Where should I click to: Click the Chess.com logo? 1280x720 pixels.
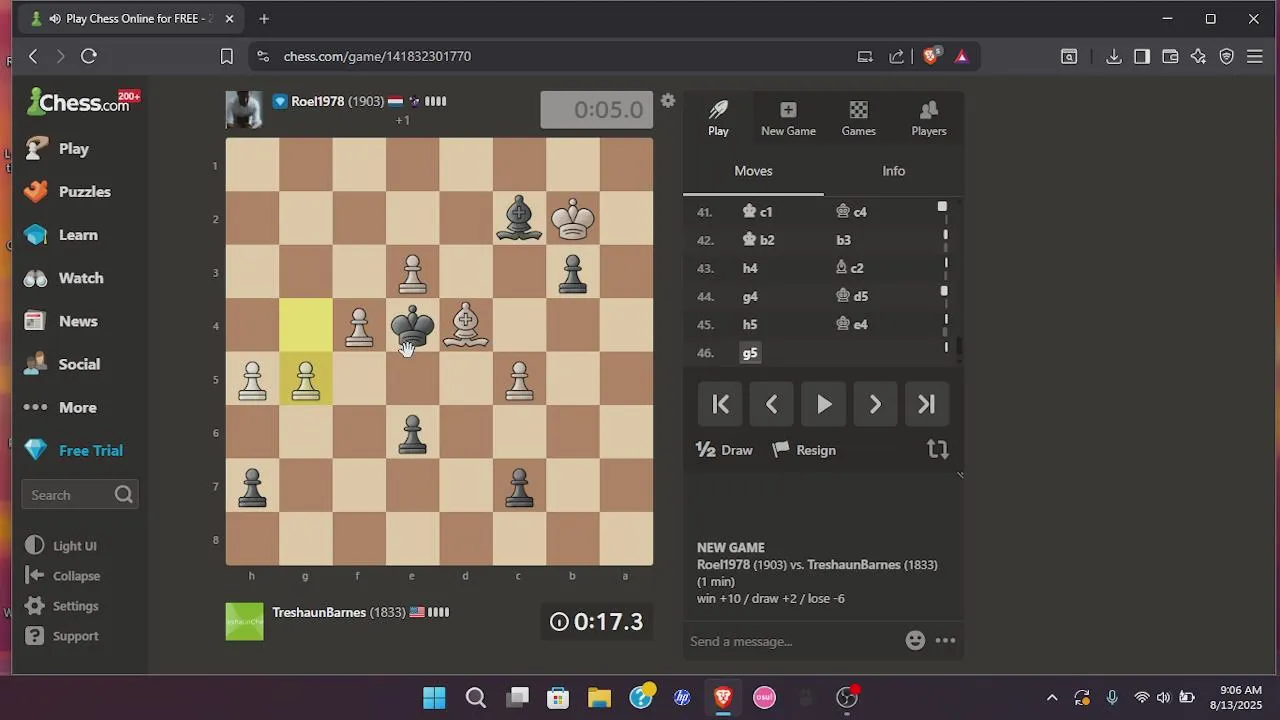84,101
